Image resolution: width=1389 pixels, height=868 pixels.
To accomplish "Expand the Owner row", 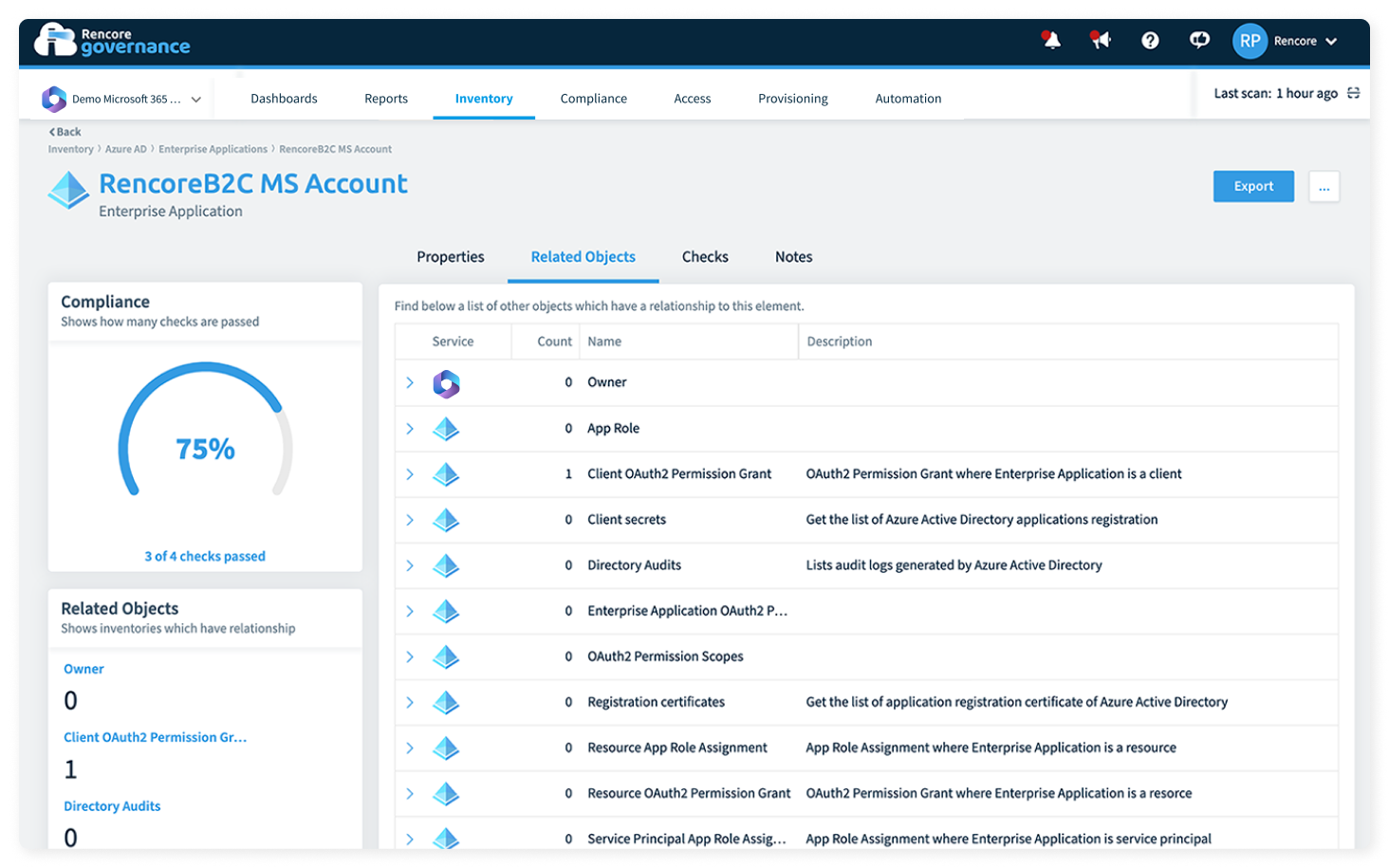I will tap(410, 382).
